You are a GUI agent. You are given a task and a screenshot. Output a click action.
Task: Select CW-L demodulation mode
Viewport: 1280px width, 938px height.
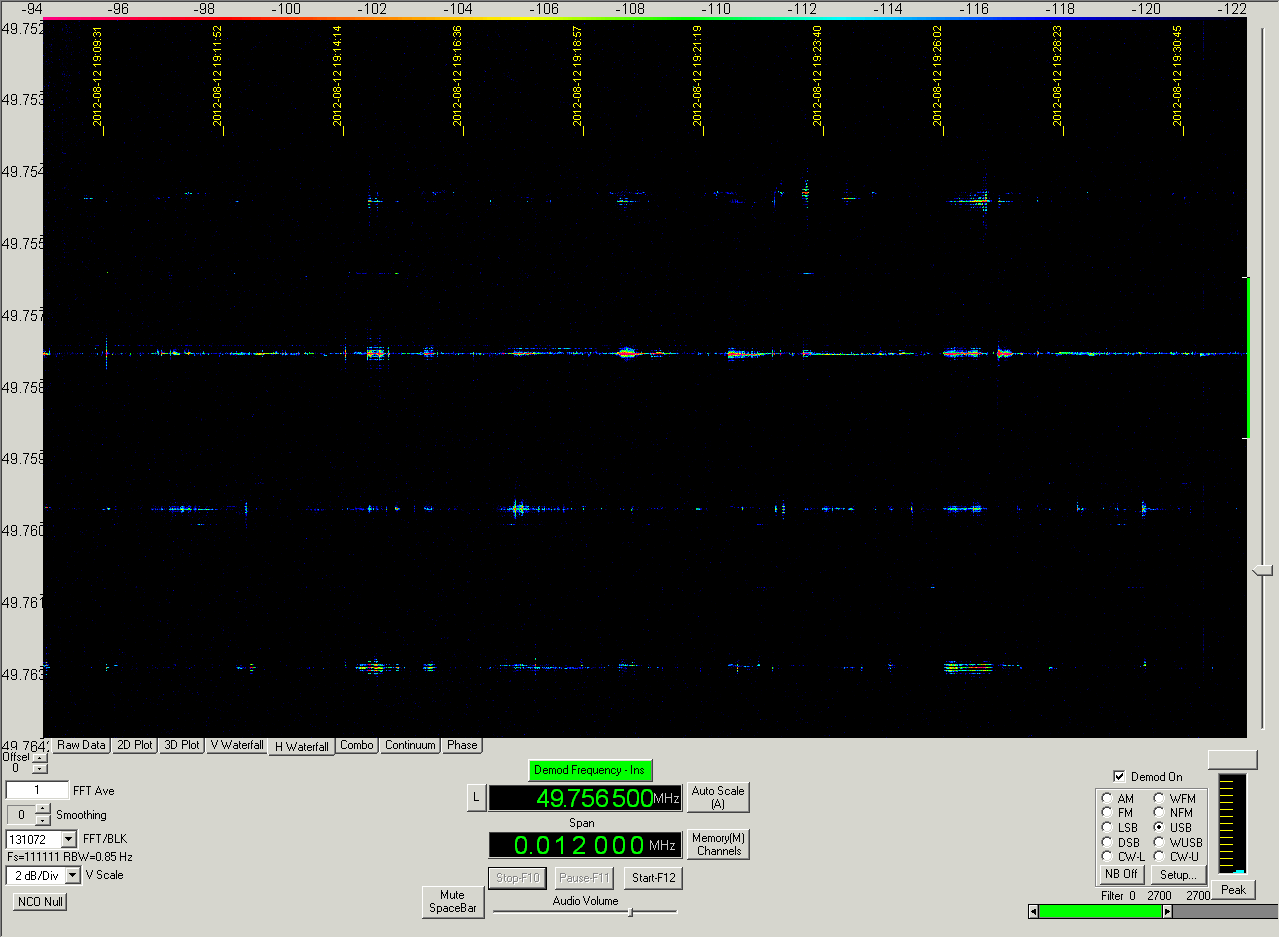tap(1107, 856)
